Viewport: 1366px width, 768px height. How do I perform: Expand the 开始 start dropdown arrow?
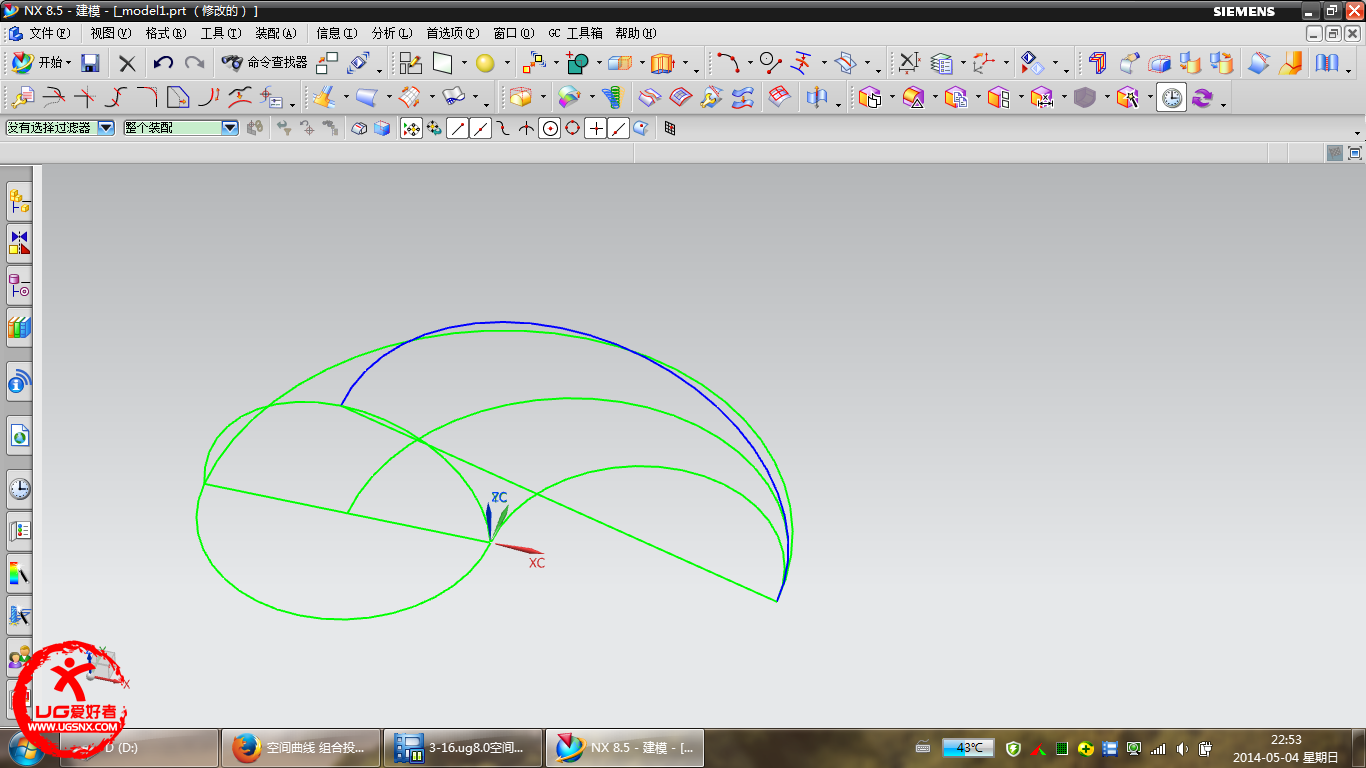[68, 63]
